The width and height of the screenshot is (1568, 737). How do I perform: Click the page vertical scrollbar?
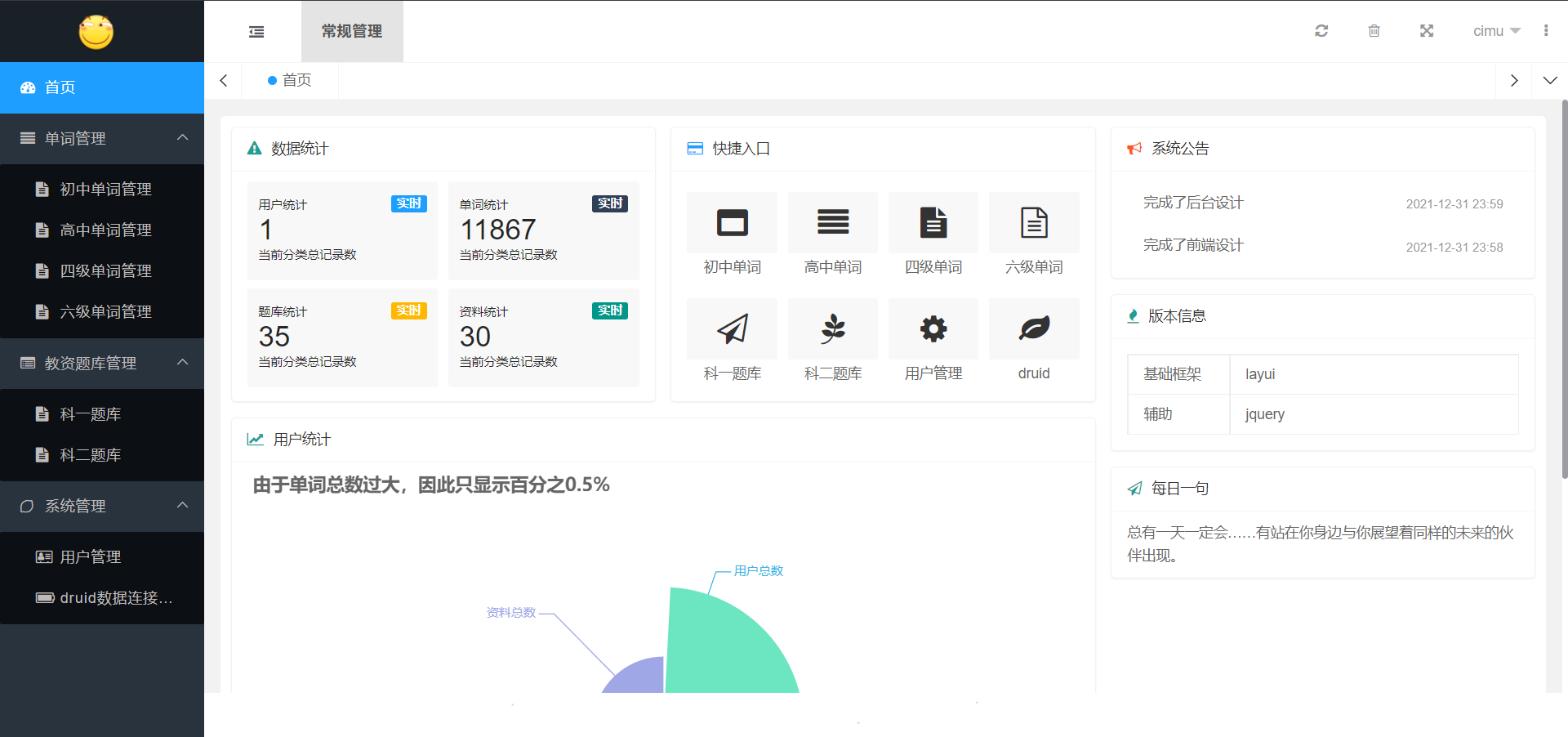(x=1564, y=286)
